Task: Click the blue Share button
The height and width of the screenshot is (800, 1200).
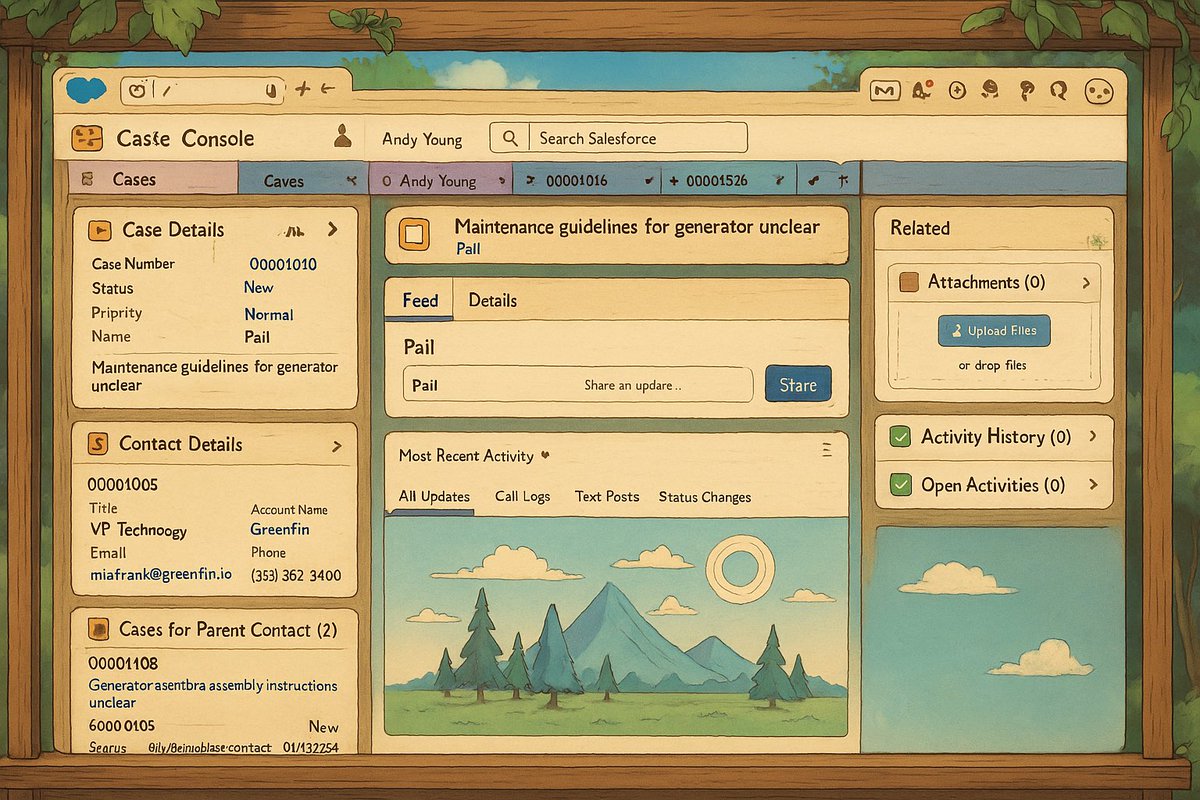Action: click(797, 385)
